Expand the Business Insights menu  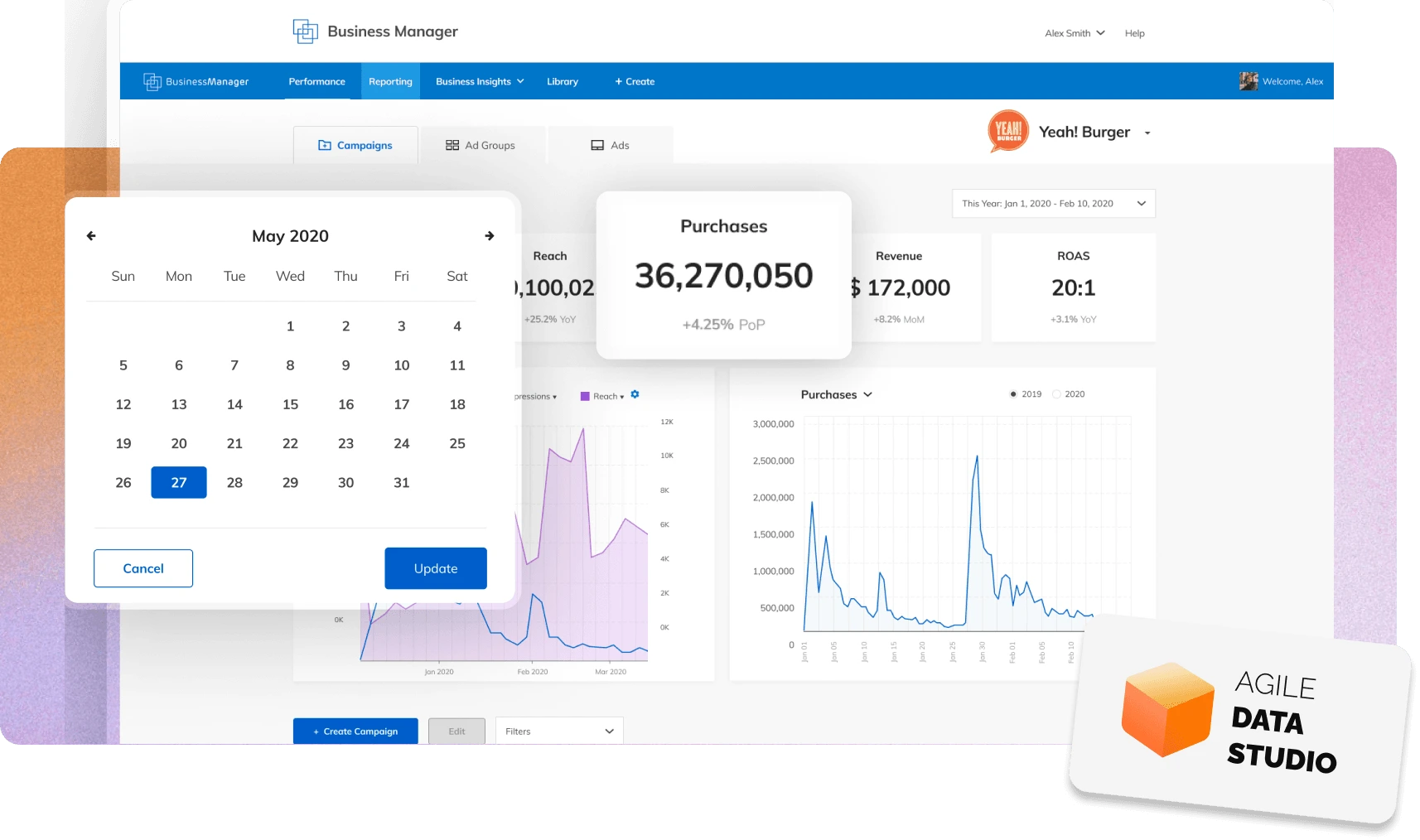click(479, 81)
